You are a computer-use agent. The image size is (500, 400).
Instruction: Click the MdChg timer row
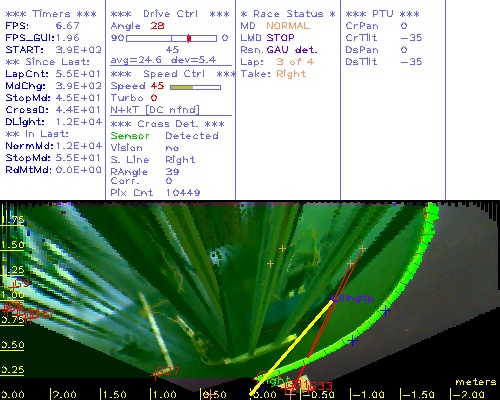(x=53, y=86)
